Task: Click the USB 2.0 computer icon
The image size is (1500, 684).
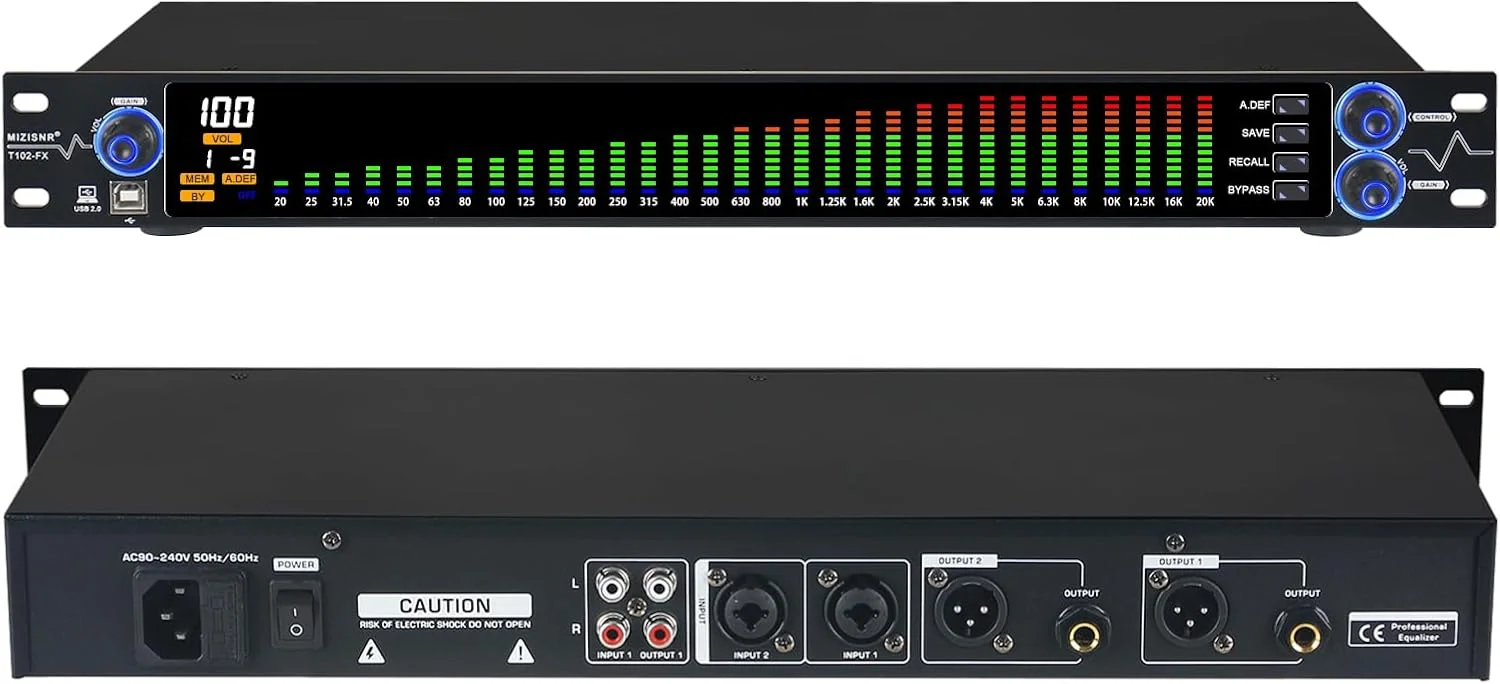Action: (x=88, y=193)
